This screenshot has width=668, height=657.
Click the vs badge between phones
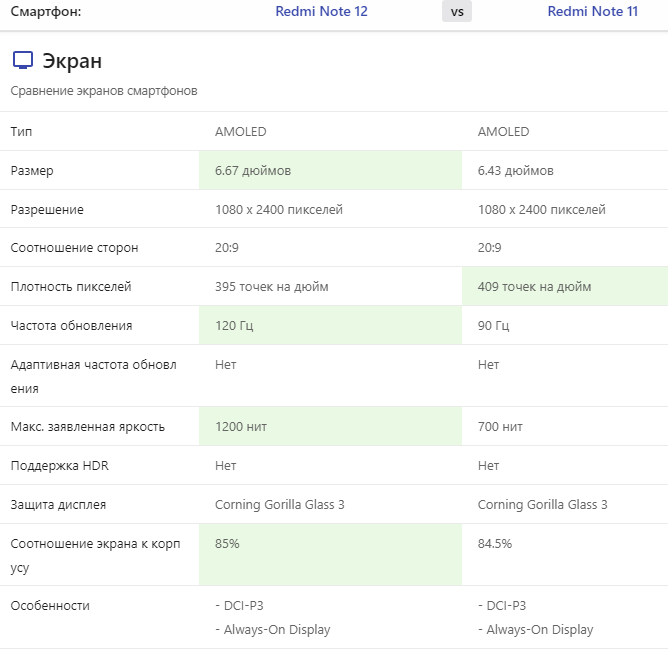pos(457,12)
